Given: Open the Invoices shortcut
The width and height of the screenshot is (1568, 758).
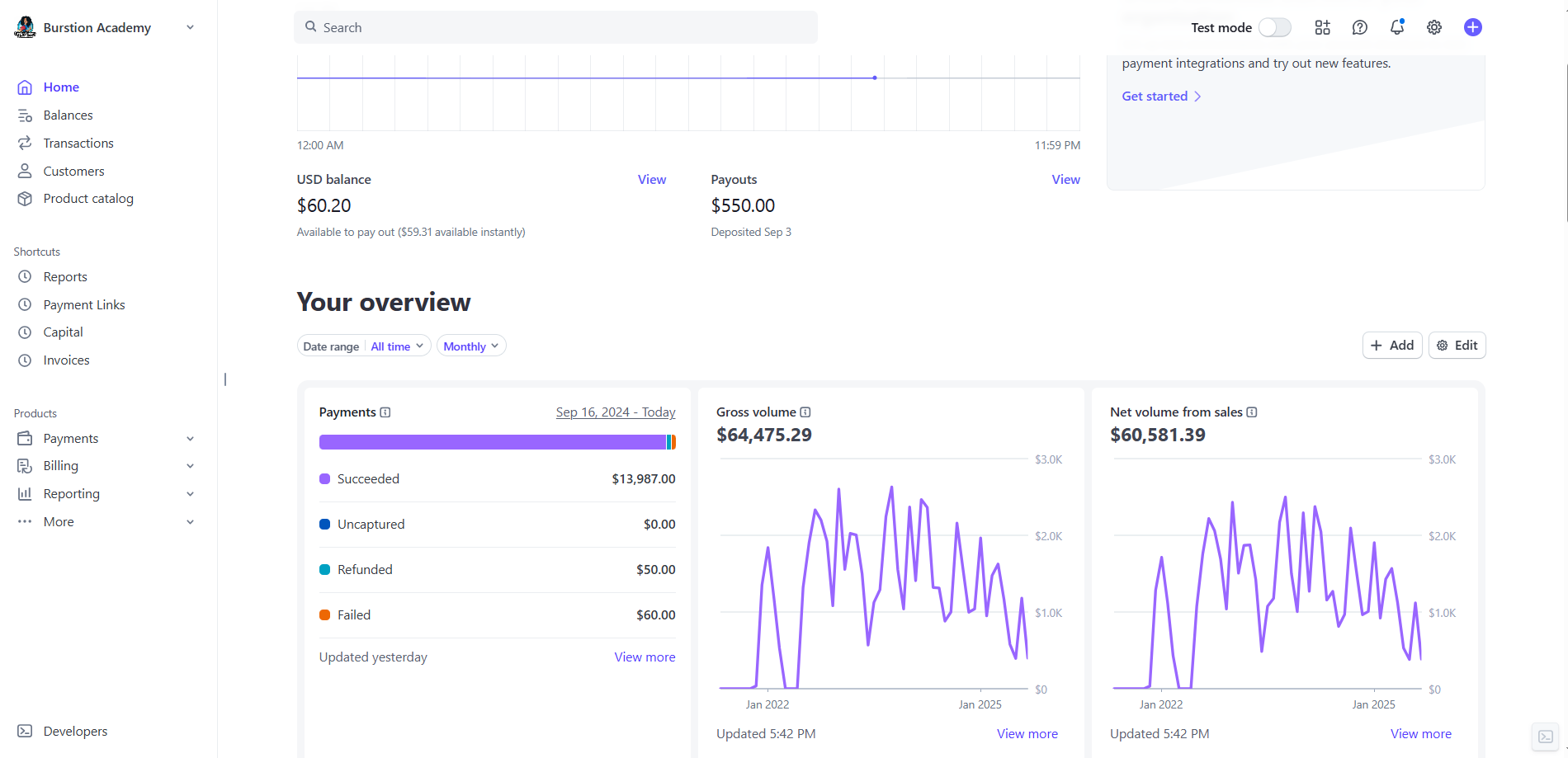Looking at the screenshot, I should (66, 360).
